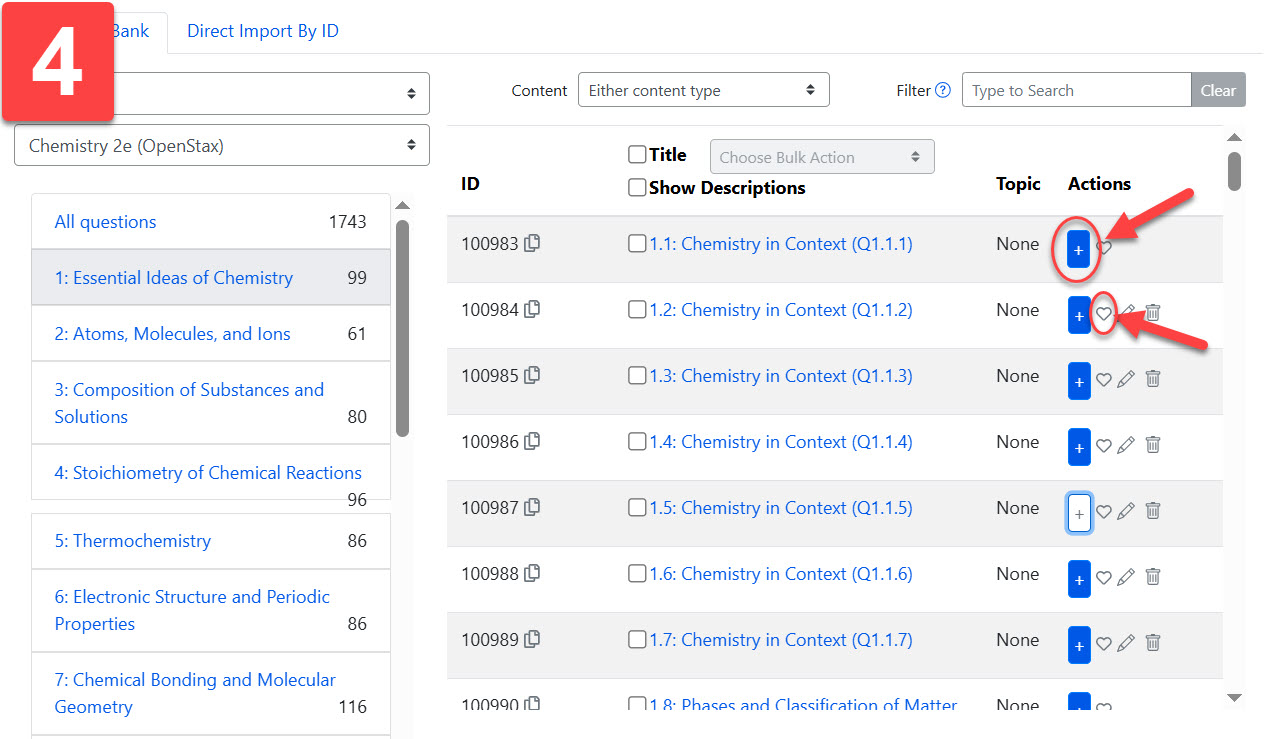The image size is (1274, 739).
Task: Add question 100983 with the plus button
Action: pos(1079,249)
